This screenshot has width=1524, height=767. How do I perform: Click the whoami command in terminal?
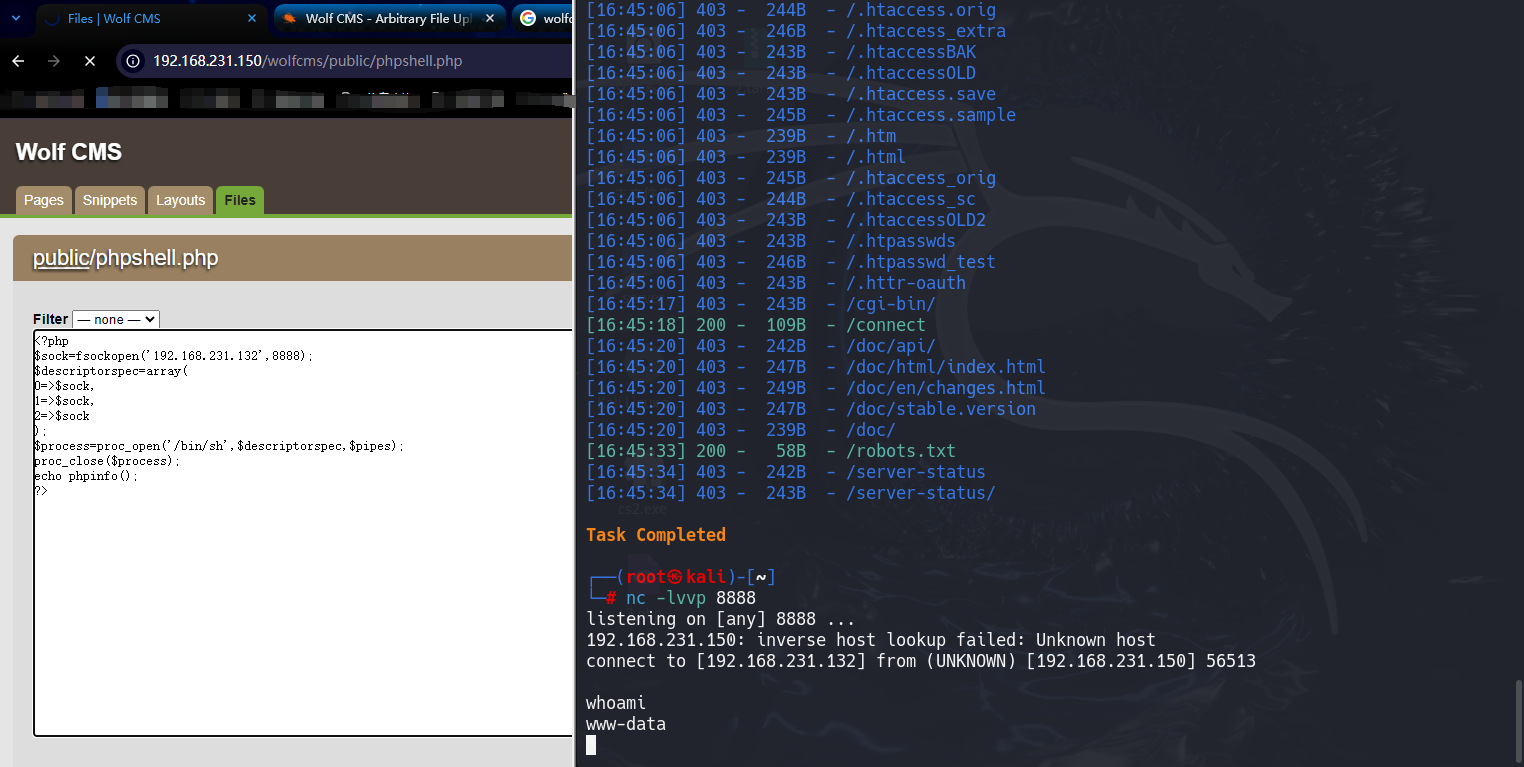pyautogui.click(x=616, y=703)
